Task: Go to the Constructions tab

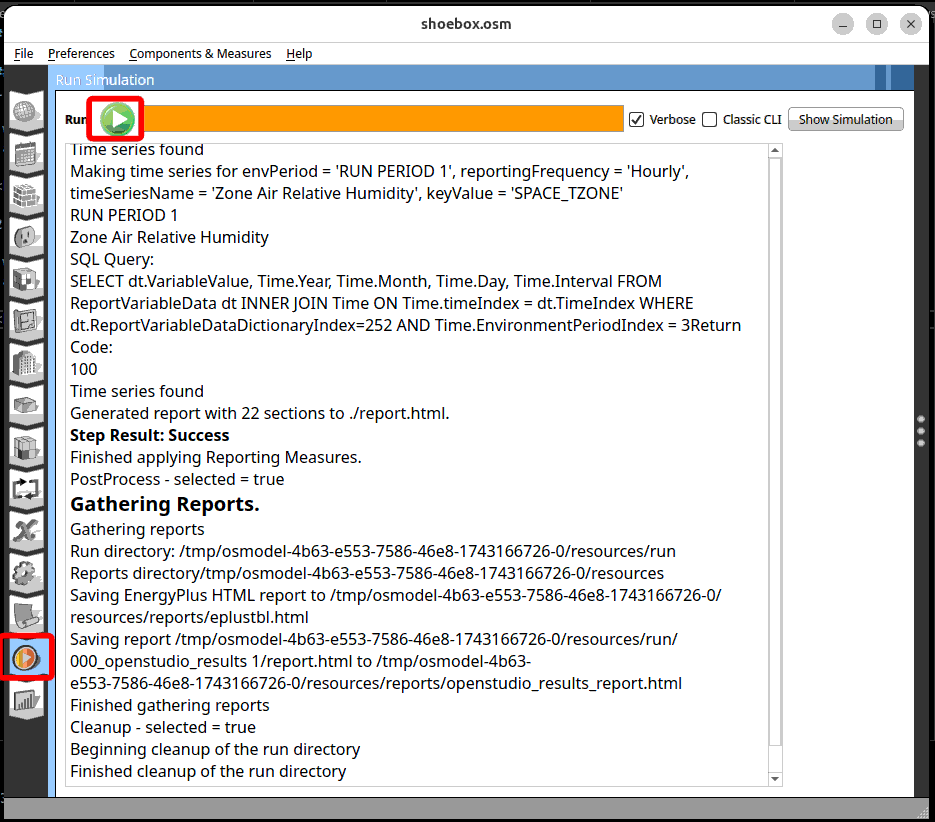Action: pos(26,196)
